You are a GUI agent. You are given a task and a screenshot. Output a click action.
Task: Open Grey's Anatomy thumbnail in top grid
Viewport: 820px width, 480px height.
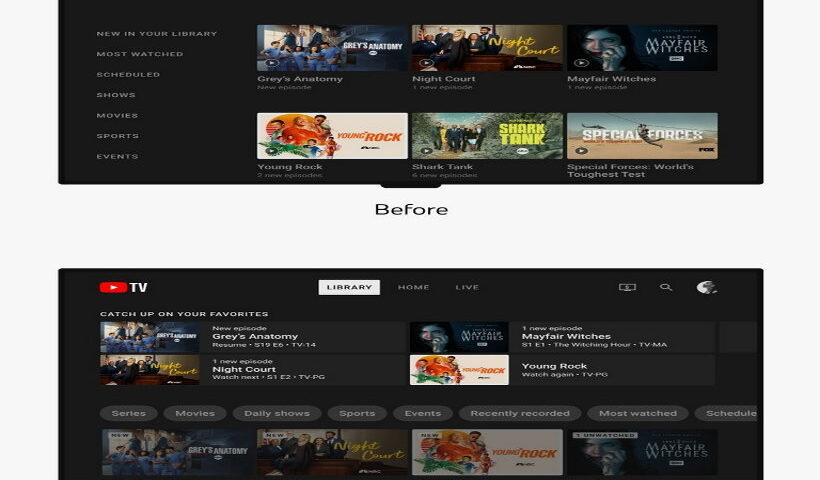[332, 48]
